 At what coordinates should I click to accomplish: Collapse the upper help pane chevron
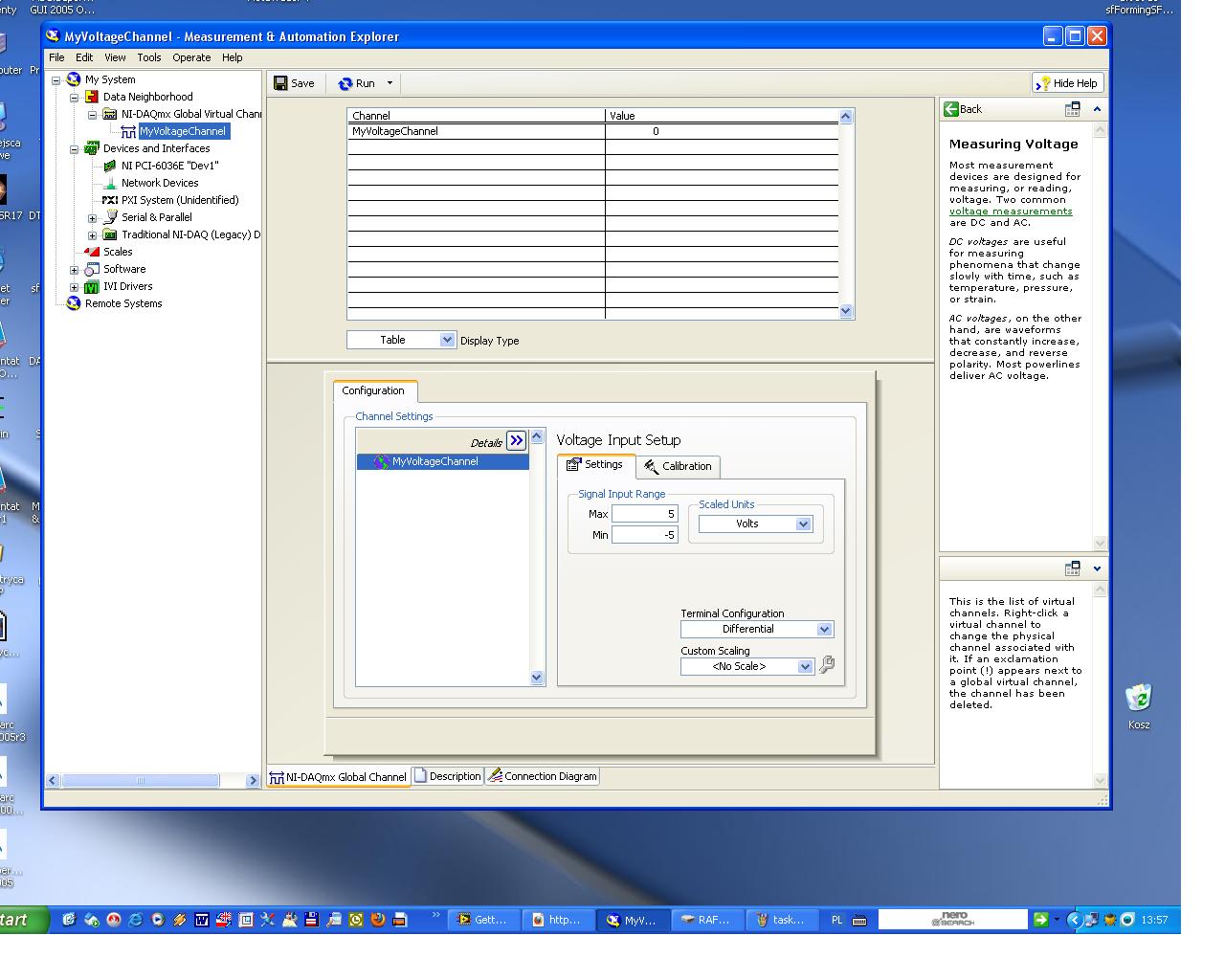click(1097, 109)
